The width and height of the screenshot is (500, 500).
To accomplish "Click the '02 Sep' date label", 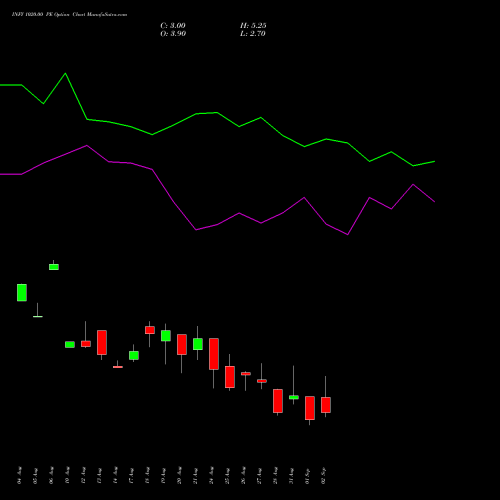I will click(323, 476).
